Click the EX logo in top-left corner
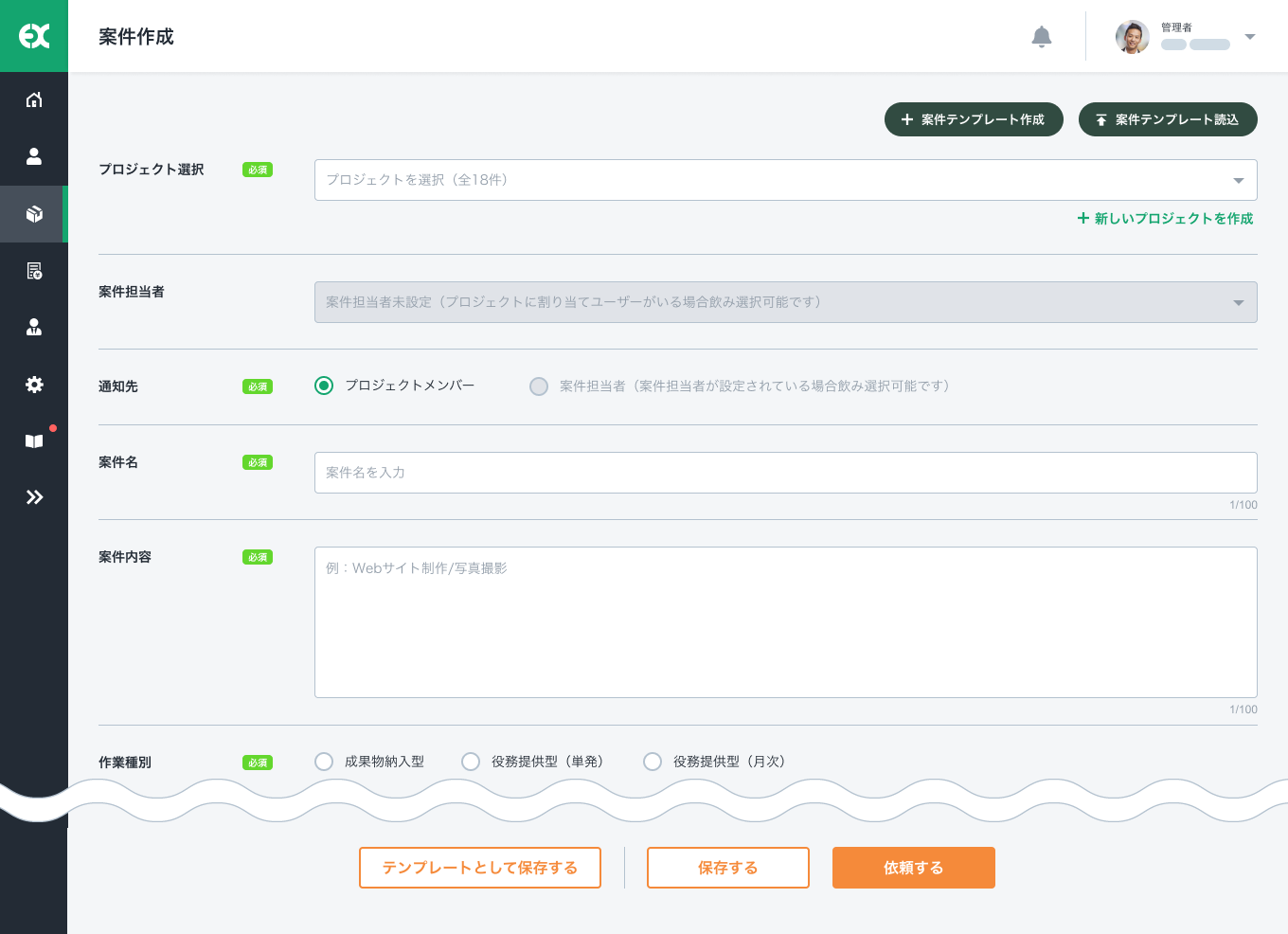 (x=34, y=36)
